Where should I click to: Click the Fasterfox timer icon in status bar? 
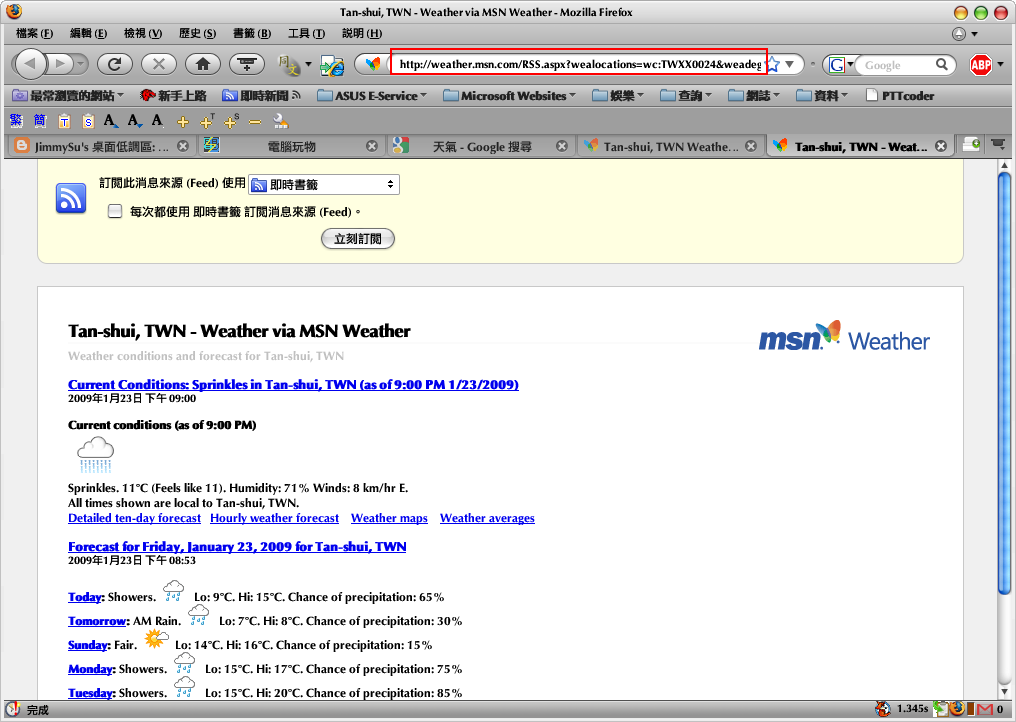(882, 709)
